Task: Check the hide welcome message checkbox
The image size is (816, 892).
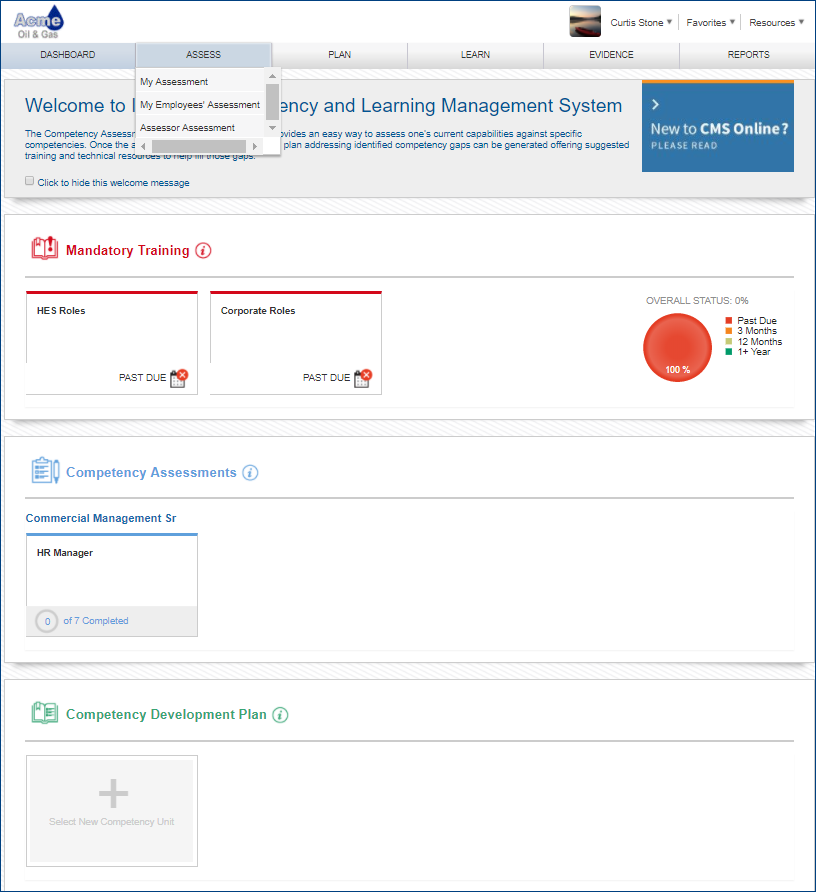Action: coord(29,180)
